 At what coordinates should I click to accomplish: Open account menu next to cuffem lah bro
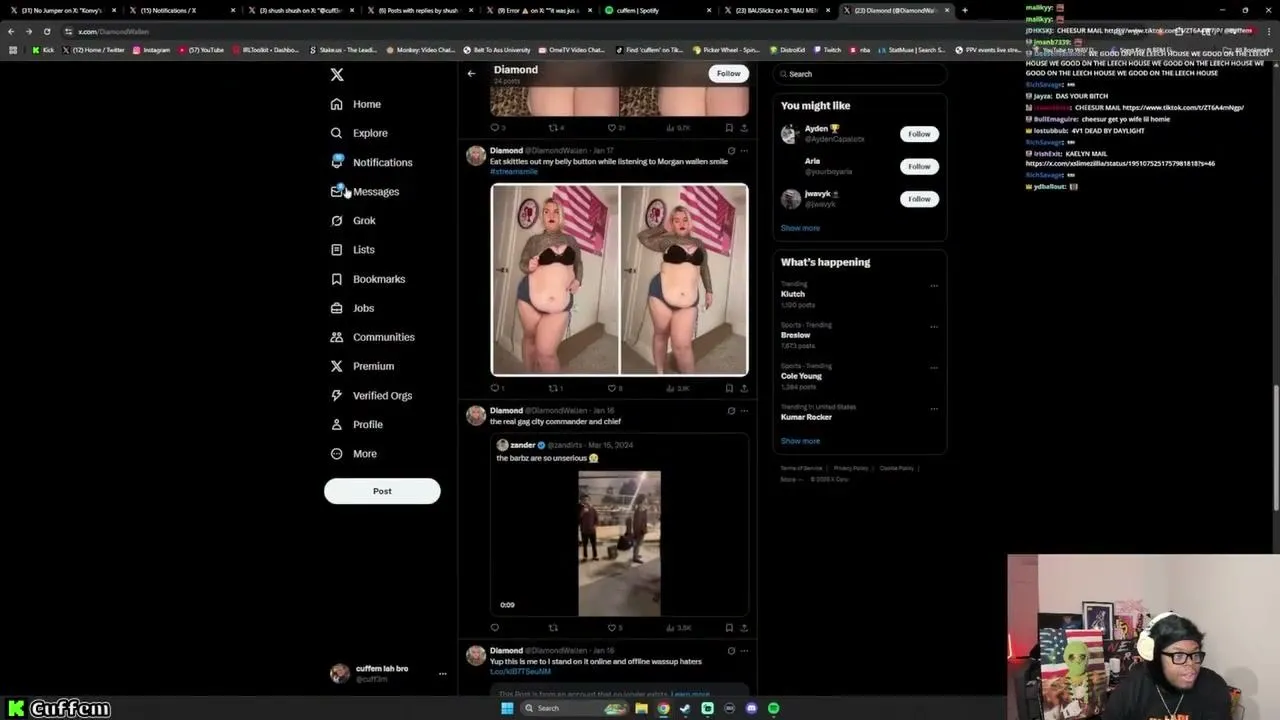[x=442, y=674]
